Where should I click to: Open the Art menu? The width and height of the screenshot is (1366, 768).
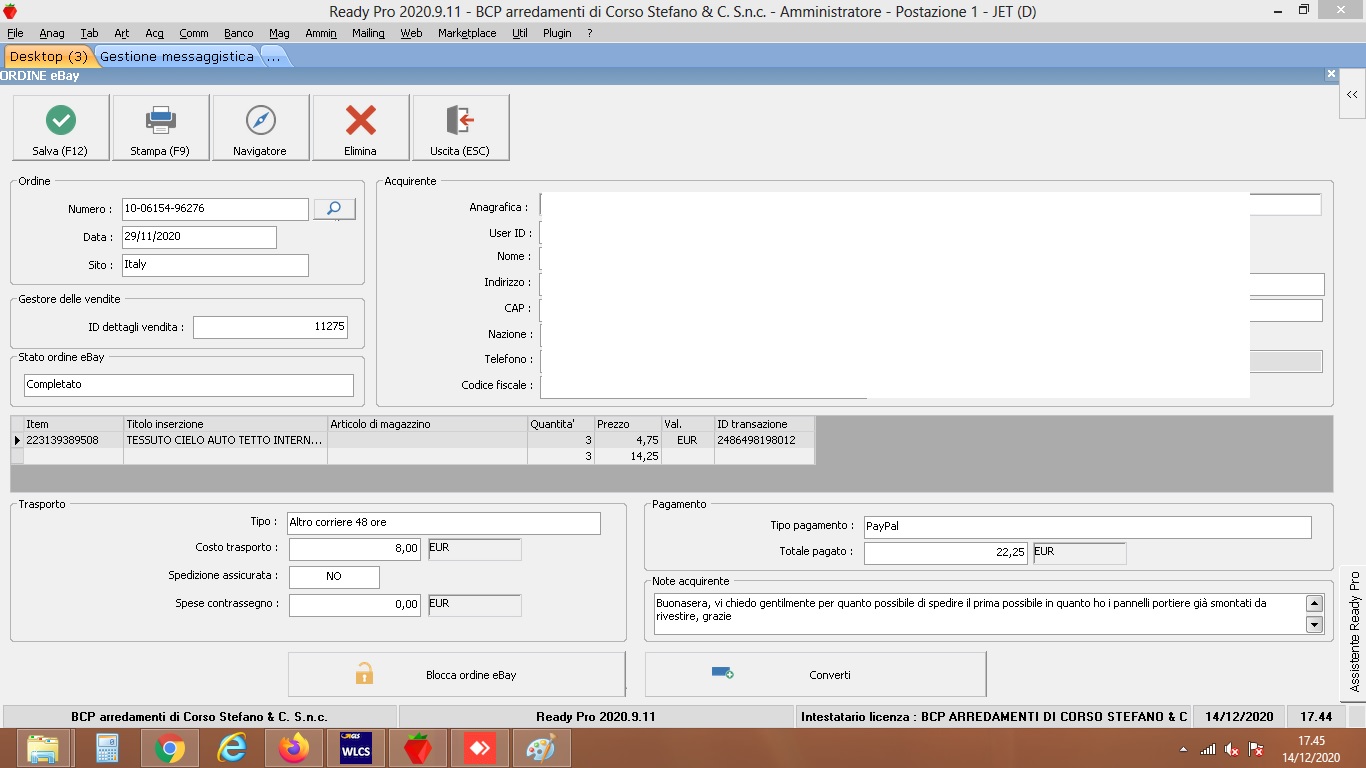coord(122,33)
